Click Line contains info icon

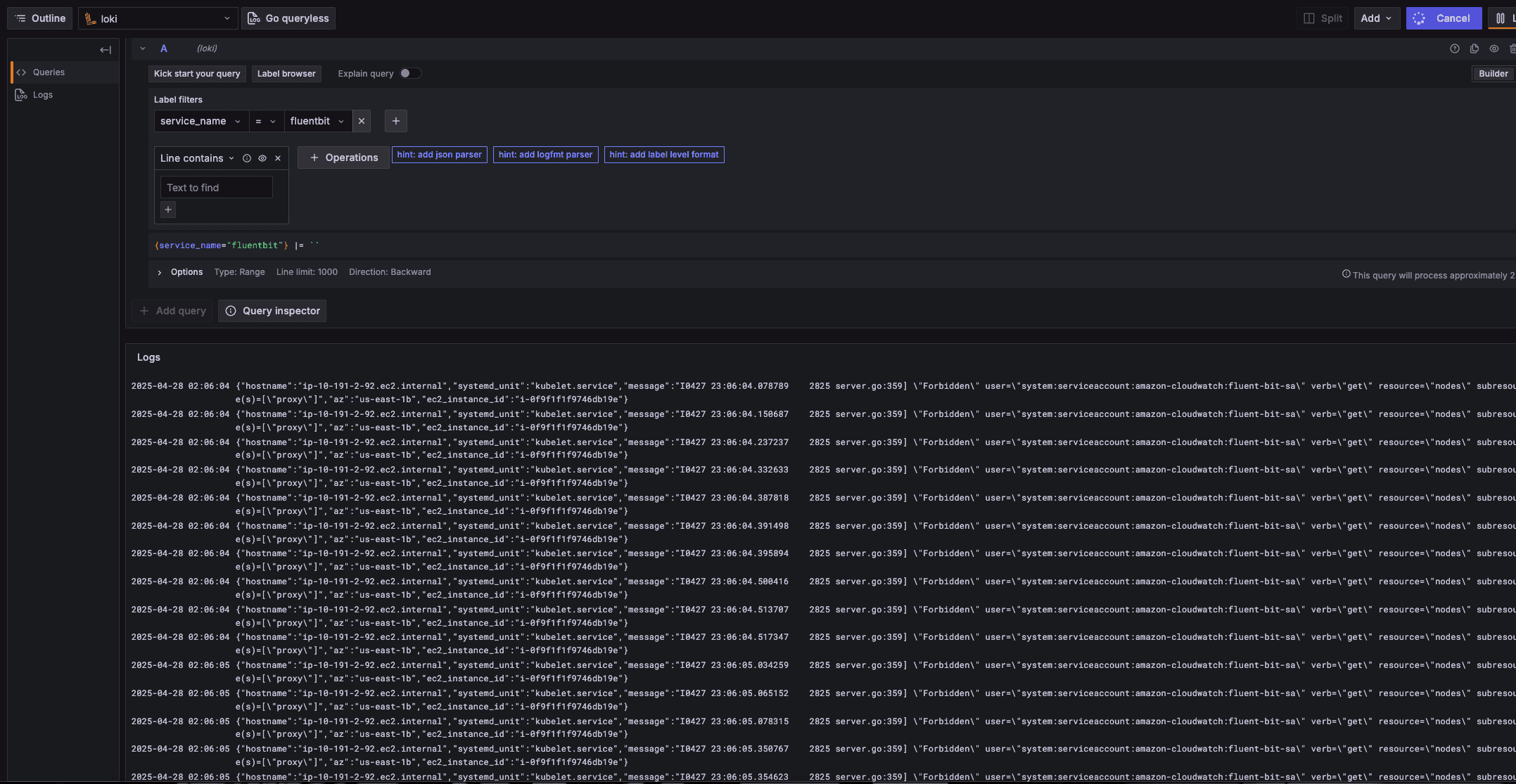[x=247, y=158]
